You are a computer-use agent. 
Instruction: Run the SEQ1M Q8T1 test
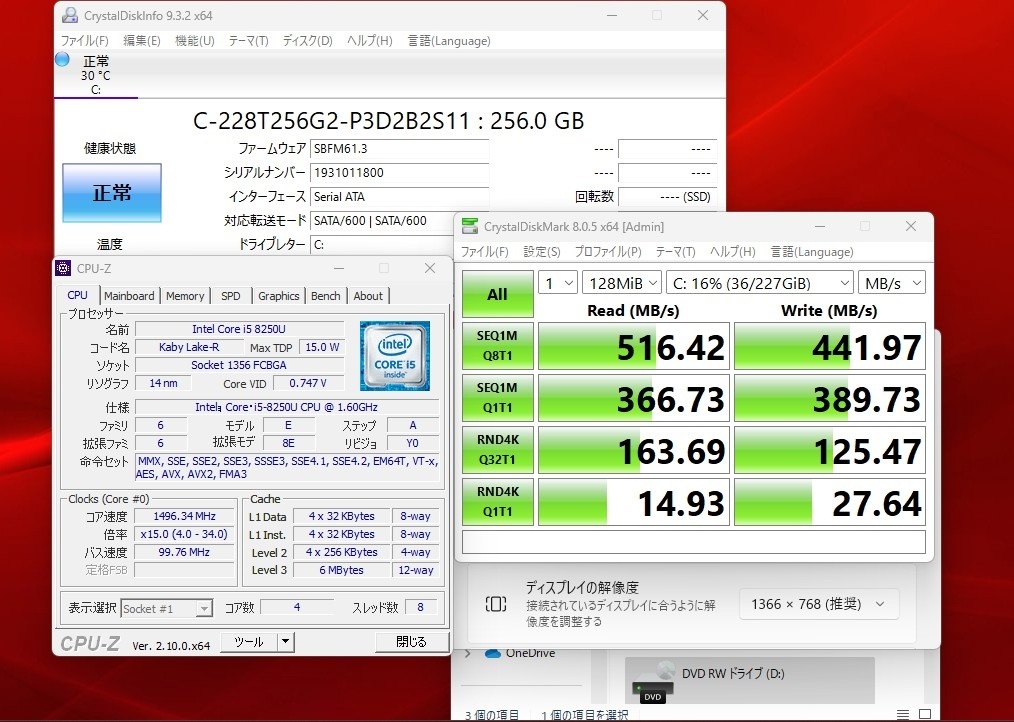pyautogui.click(x=497, y=346)
